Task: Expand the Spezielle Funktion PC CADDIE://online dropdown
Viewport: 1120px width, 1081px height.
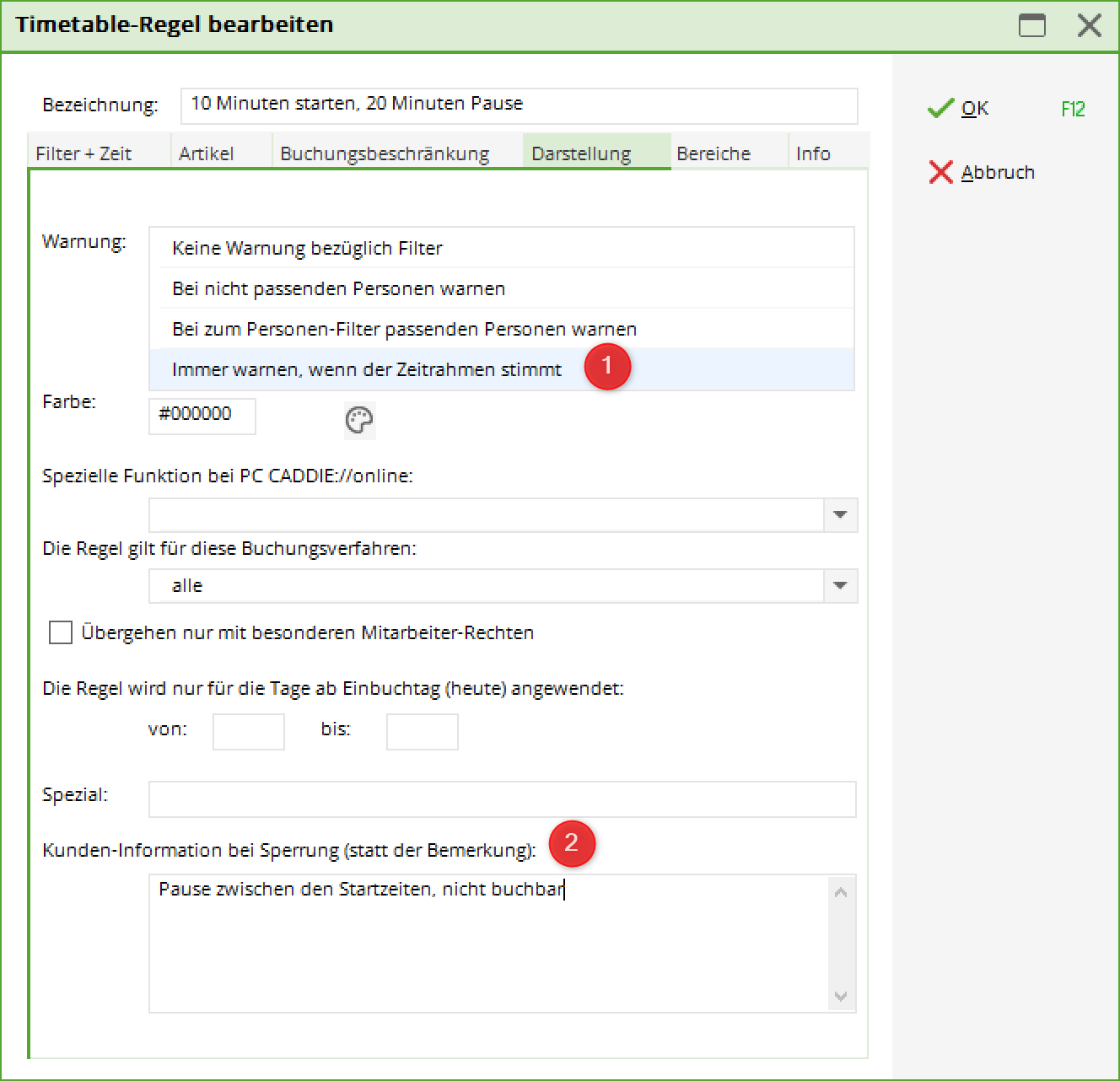Action: pos(840,514)
